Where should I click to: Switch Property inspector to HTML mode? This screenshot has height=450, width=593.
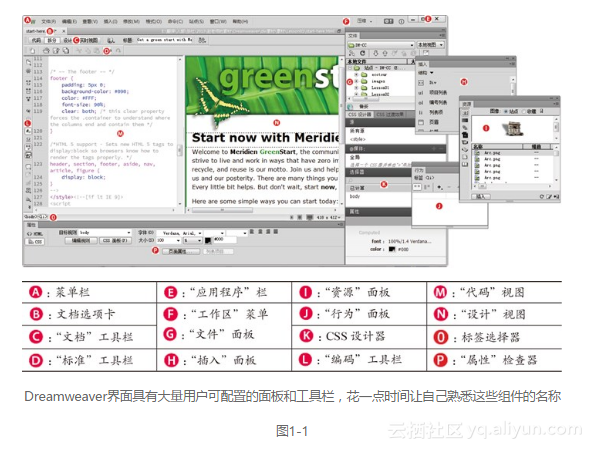tap(35, 234)
